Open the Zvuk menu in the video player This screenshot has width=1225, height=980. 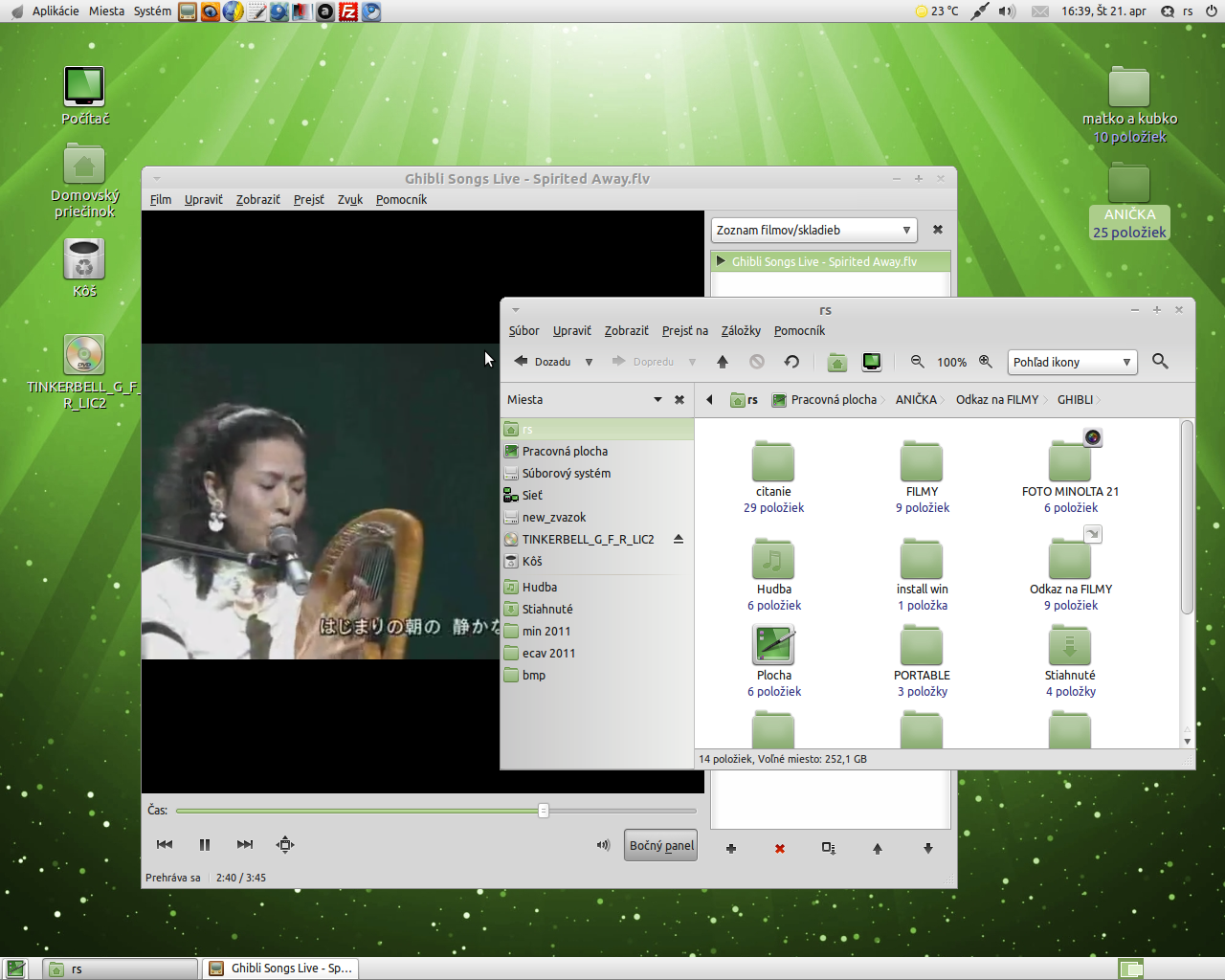click(350, 199)
